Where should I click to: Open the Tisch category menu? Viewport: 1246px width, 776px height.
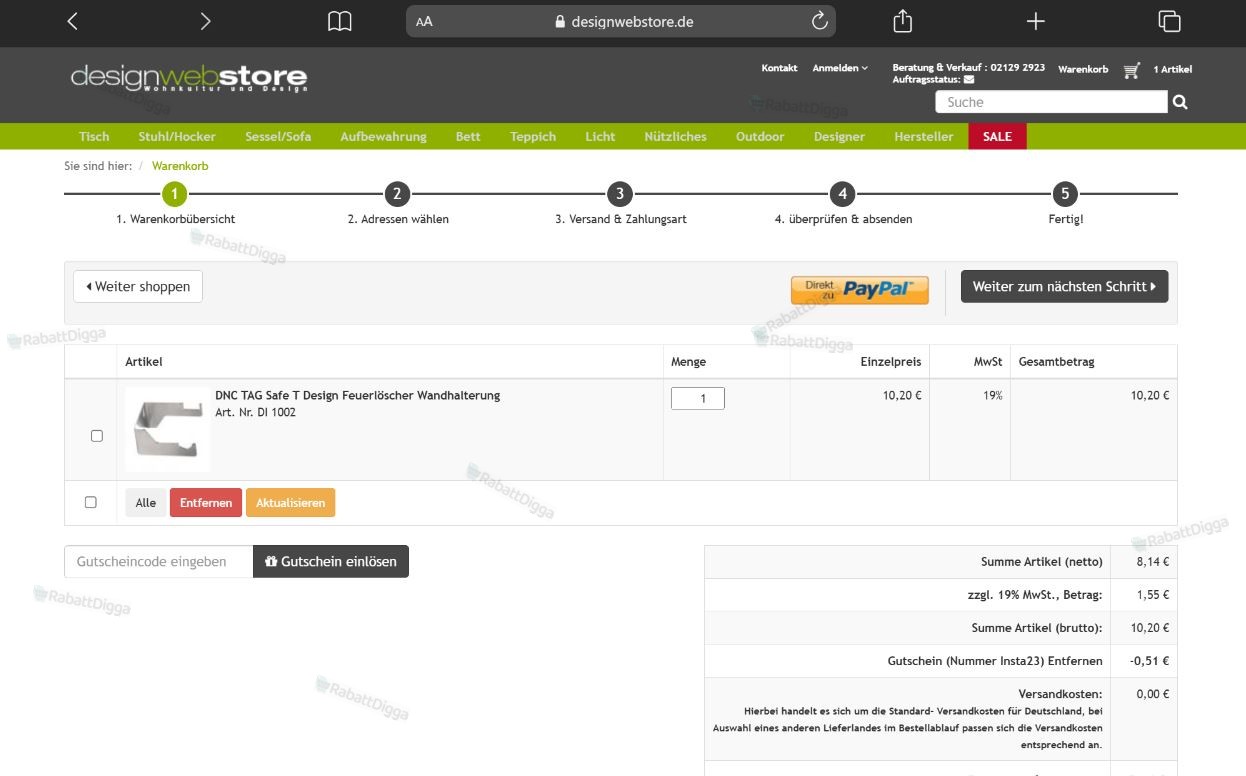tap(94, 136)
